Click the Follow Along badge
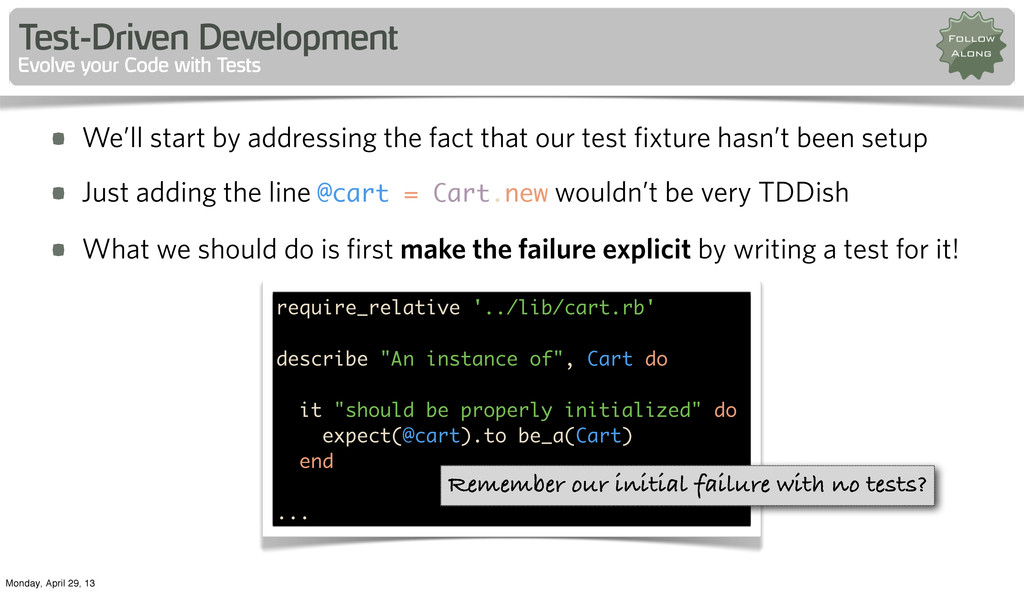 971,46
